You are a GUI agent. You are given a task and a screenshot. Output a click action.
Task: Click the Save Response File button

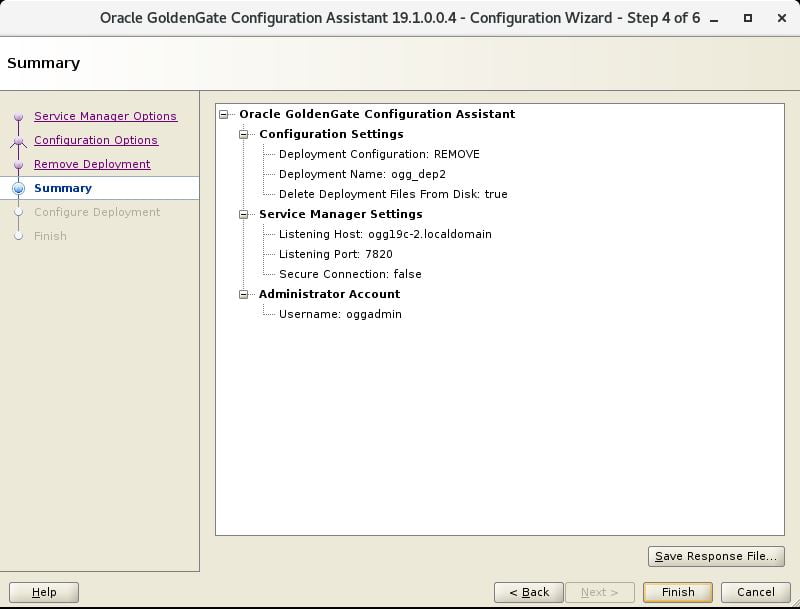click(716, 556)
